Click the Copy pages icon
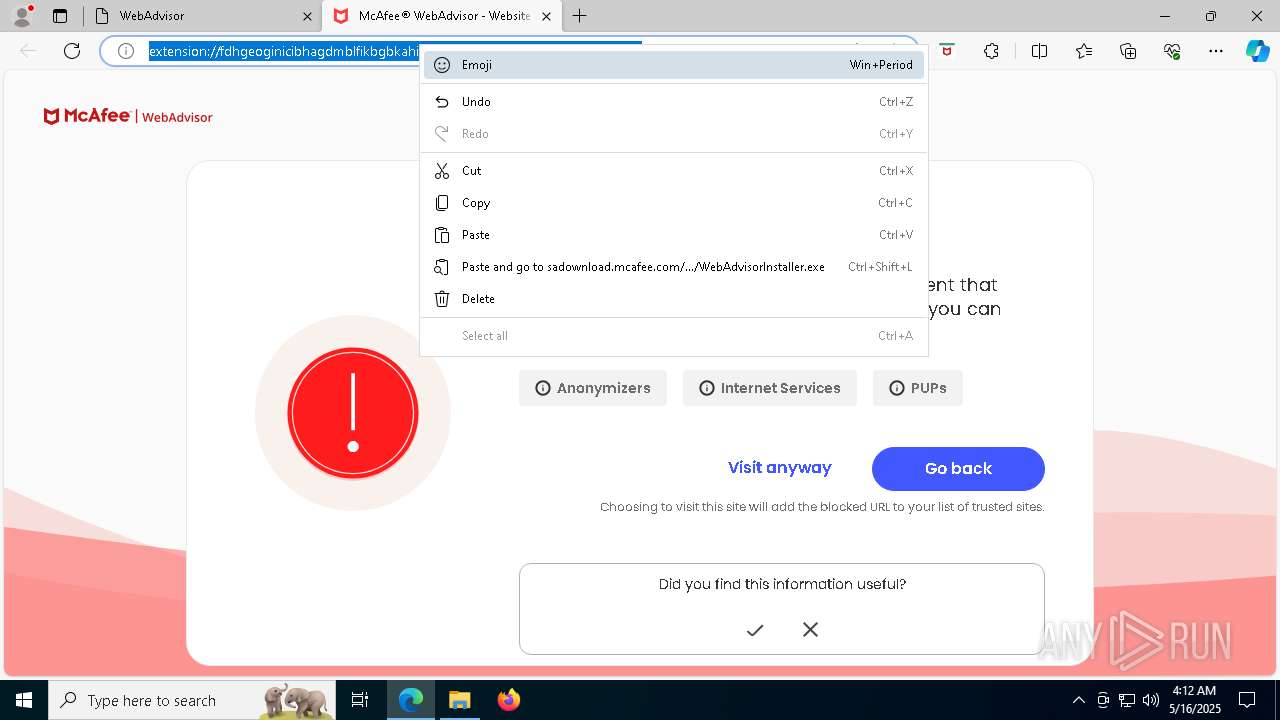1280x720 pixels. pos(442,203)
